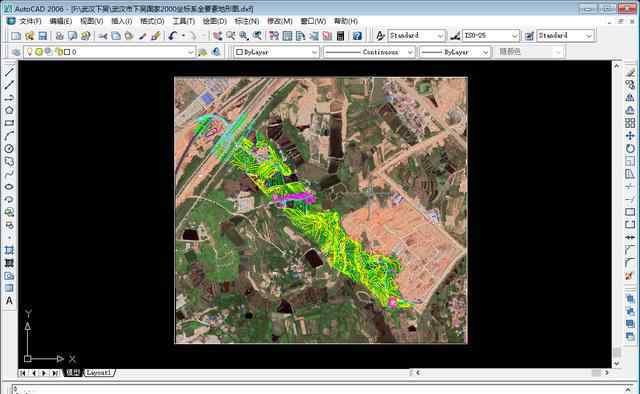This screenshot has width=640, height=394.
Task: Open Help via question mark icon
Action: pyautogui.click(x=357, y=36)
